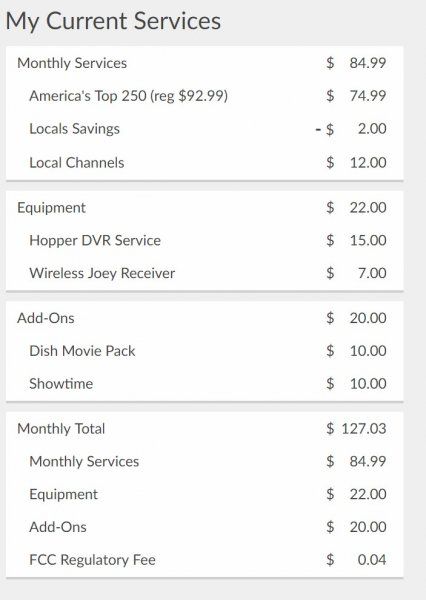Viewport: 426px width, 600px height.
Task: Select the Local Channels line item
Action: tap(204, 162)
